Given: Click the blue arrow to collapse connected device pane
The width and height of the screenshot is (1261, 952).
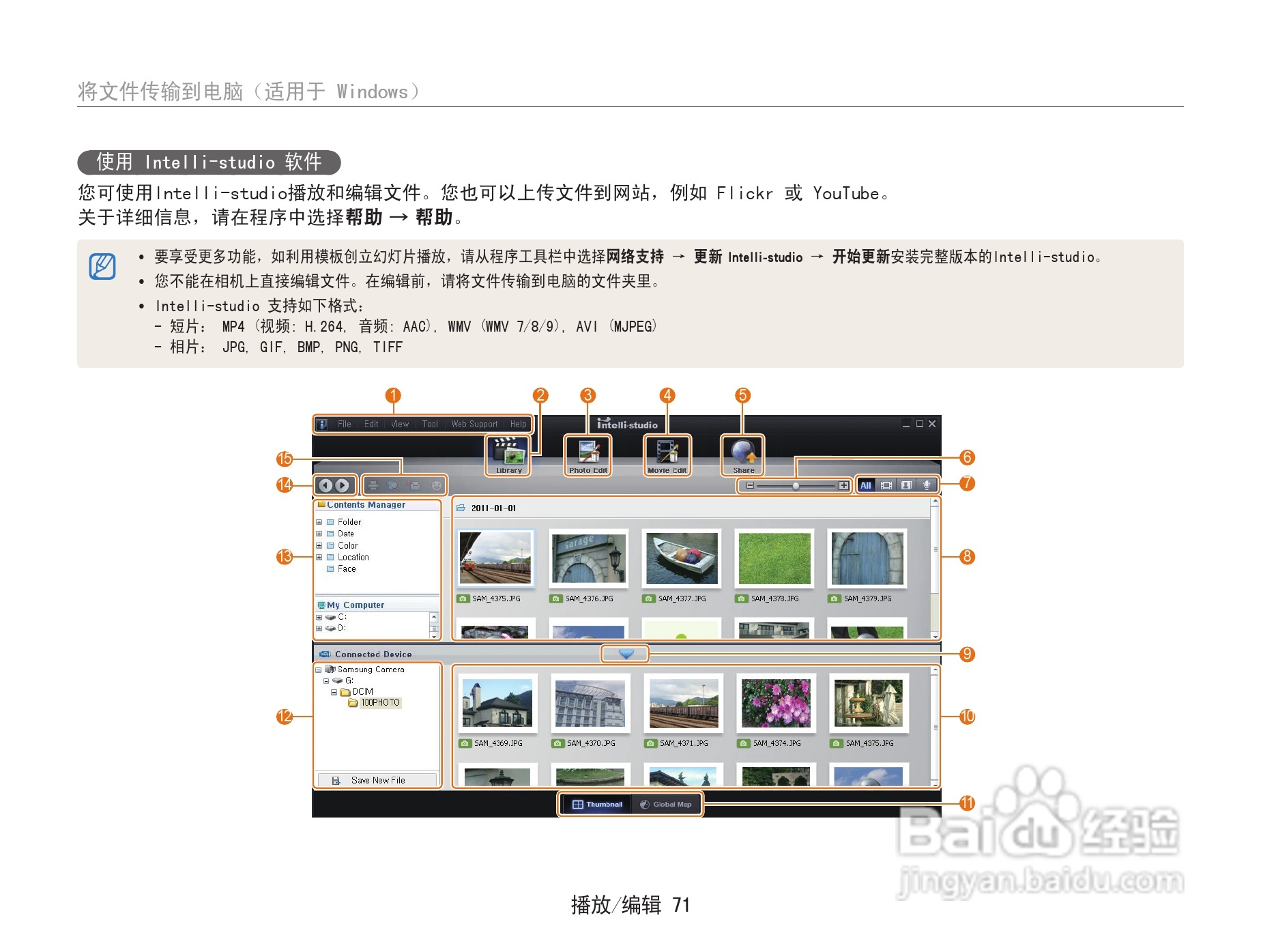Looking at the screenshot, I should (x=626, y=654).
